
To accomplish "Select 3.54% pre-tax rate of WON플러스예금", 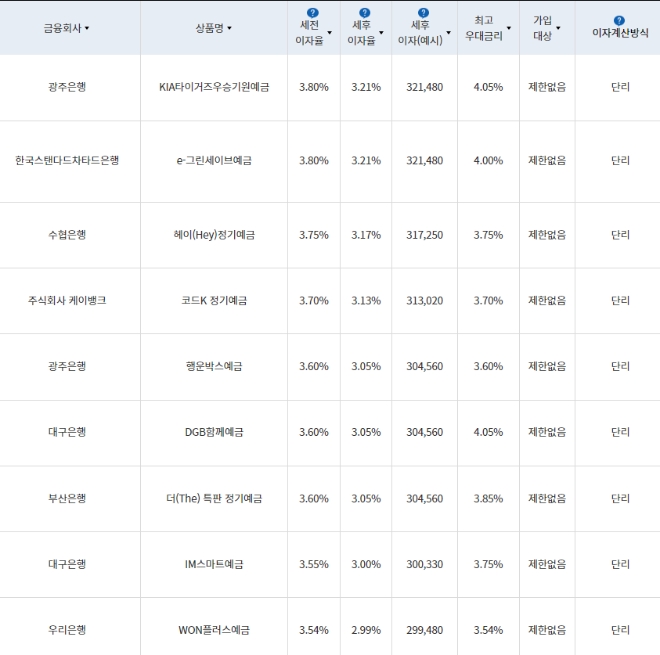I will click(x=314, y=630).
